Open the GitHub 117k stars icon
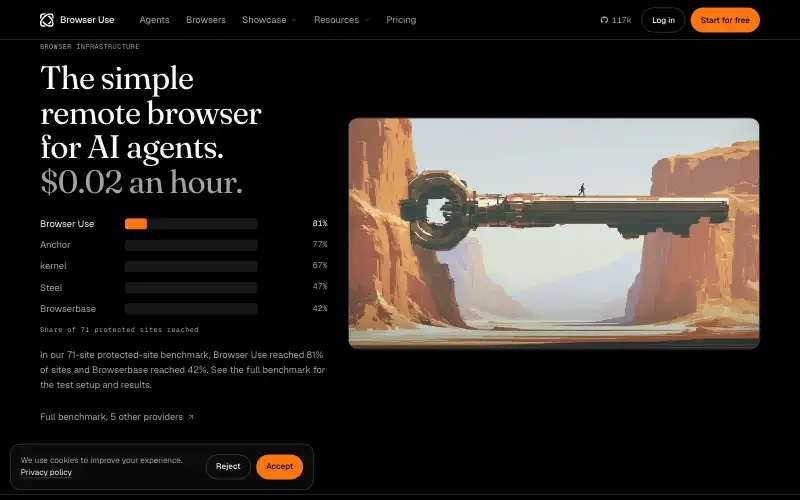This screenshot has height=500, width=800. (x=604, y=20)
